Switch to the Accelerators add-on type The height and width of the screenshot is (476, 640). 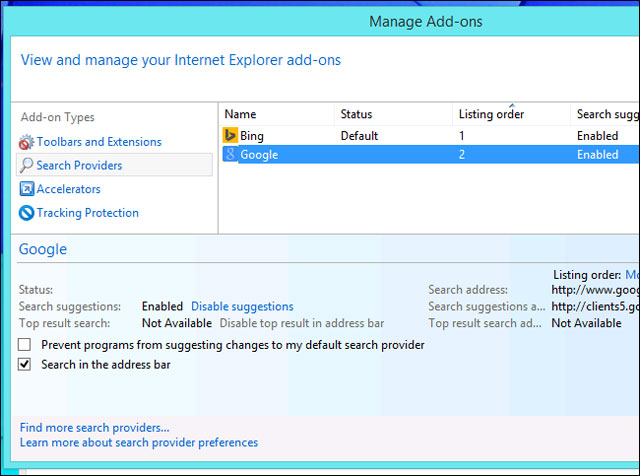(68, 189)
